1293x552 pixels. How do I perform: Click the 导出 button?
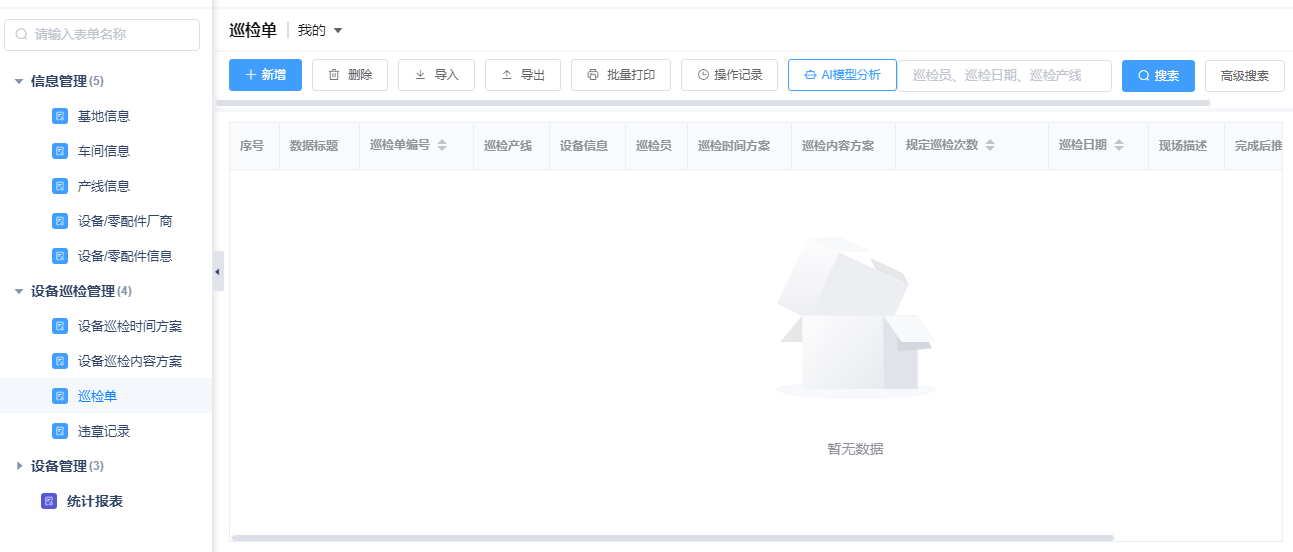[523, 75]
